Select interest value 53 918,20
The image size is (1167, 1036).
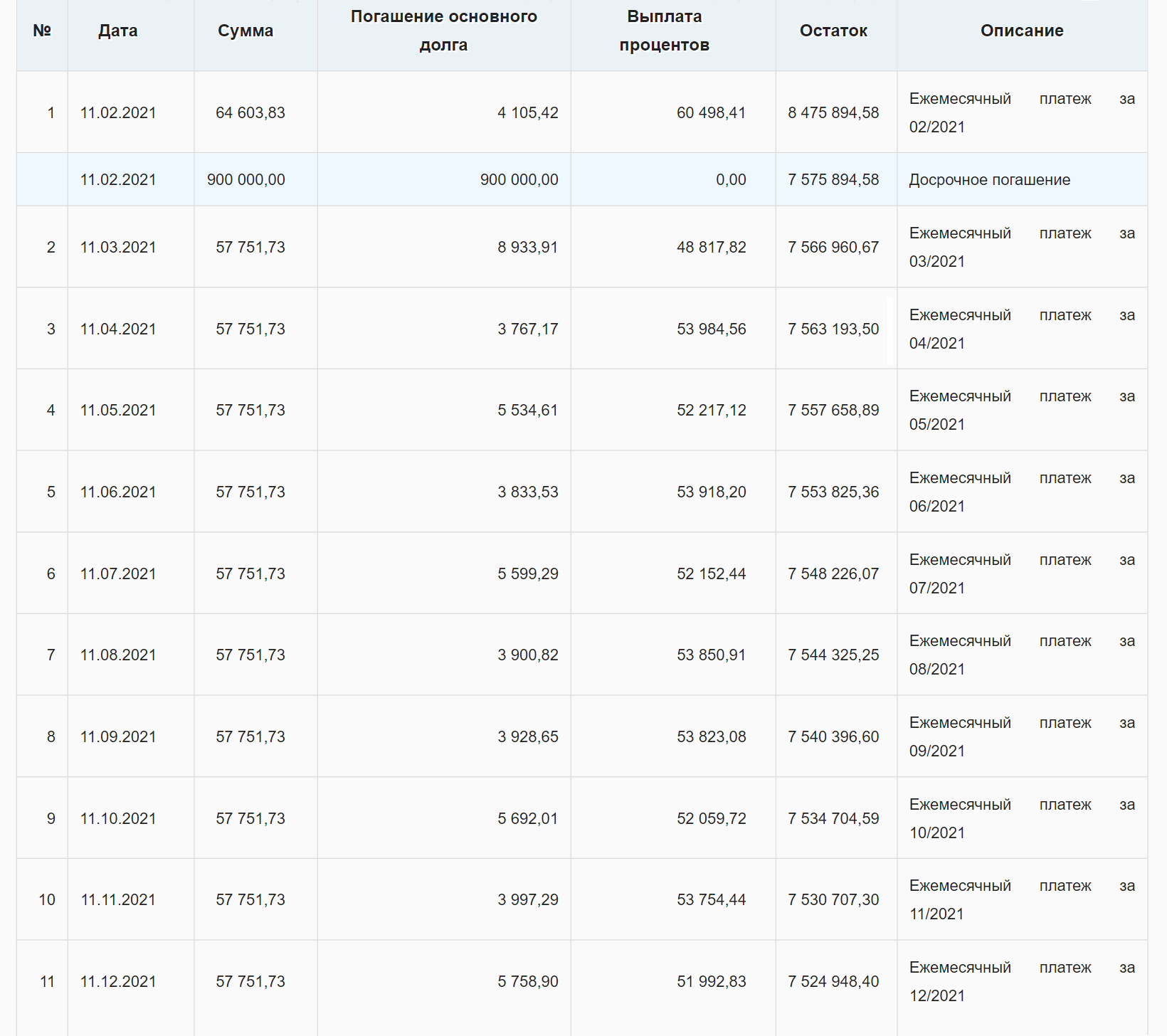click(x=712, y=492)
